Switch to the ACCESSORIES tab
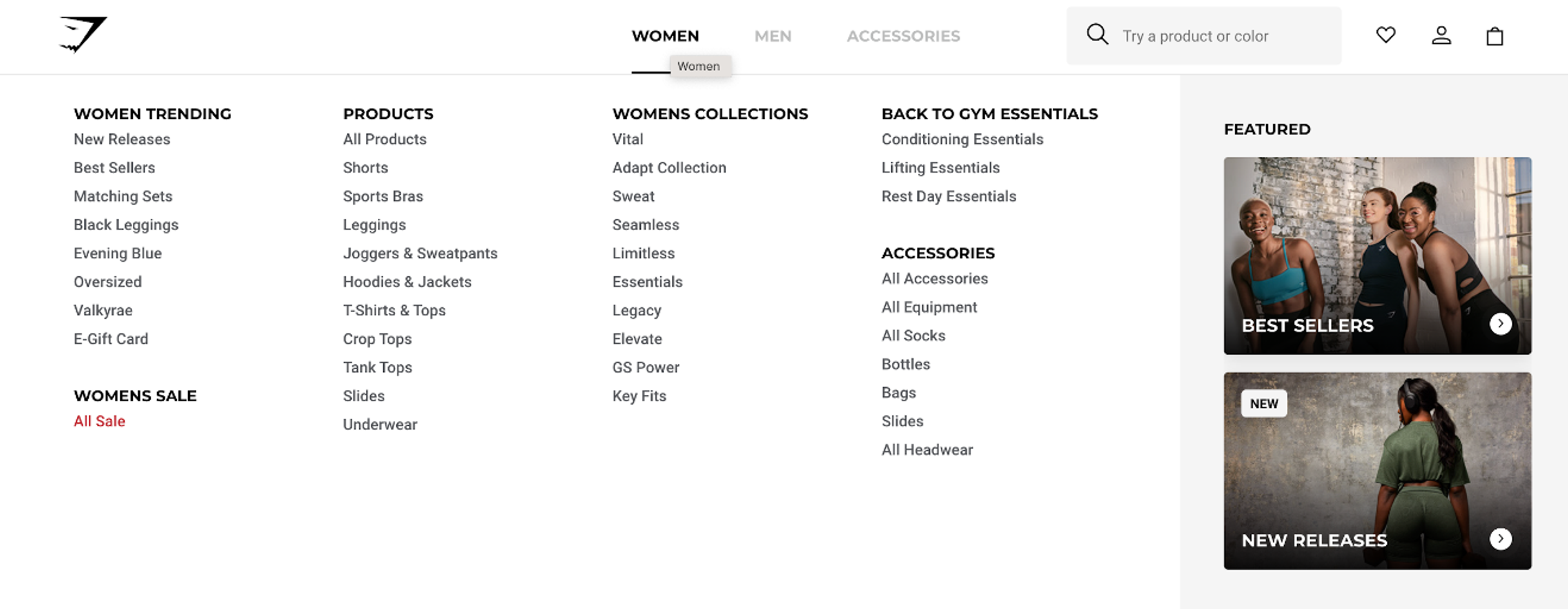This screenshot has width=1568, height=609. point(903,36)
